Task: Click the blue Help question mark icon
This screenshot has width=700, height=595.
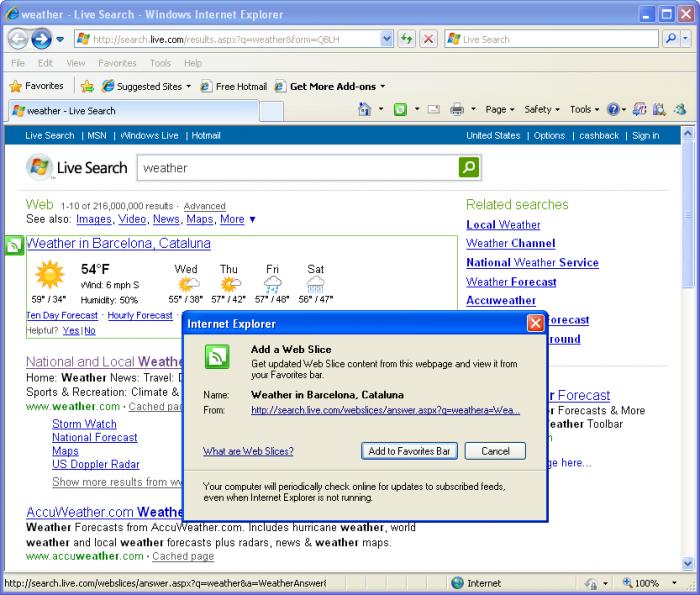Action: point(613,109)
